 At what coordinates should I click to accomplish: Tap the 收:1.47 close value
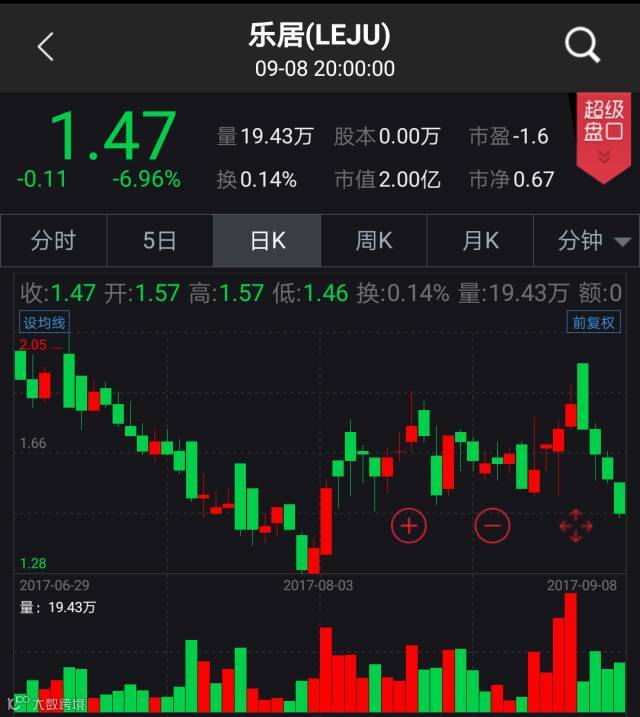point(58,293)
